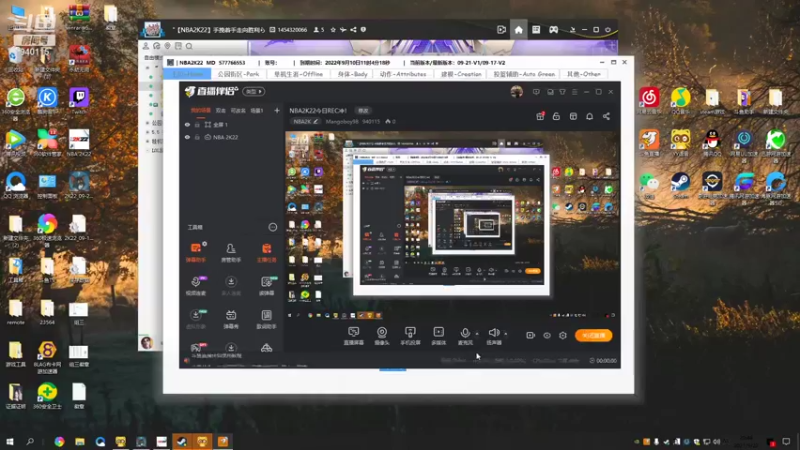
Task: Collapse the toolbox panel with the circle button
Action: tap(273, 227)
